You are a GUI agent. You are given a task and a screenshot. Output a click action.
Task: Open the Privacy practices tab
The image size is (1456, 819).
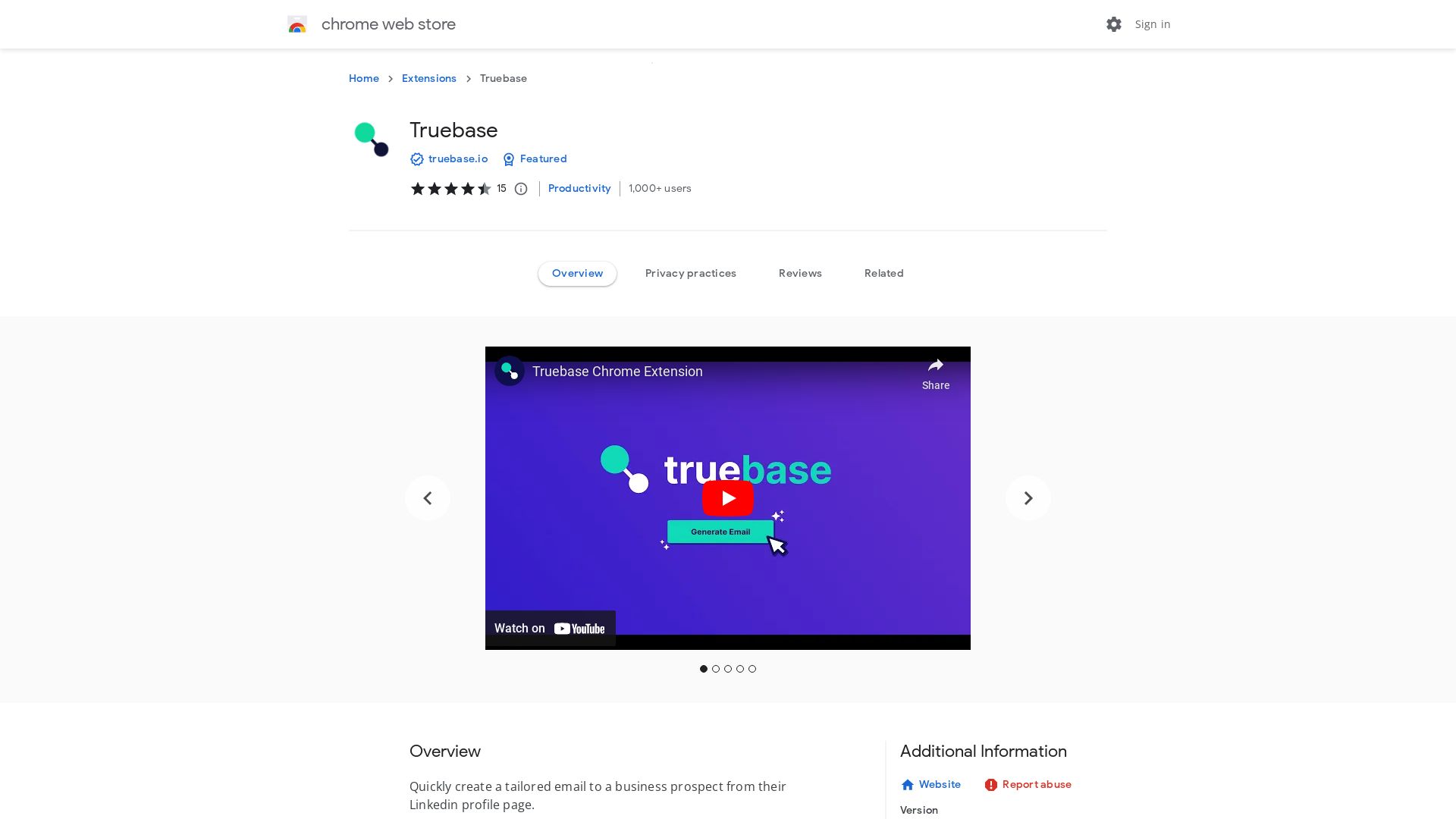690,274
